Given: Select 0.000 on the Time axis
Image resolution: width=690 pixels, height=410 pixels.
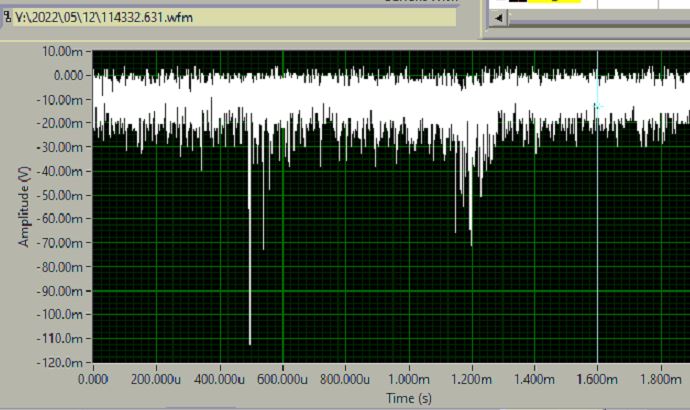Looking at the screenshot, I should pyautogui.click(x=93, y=379).
